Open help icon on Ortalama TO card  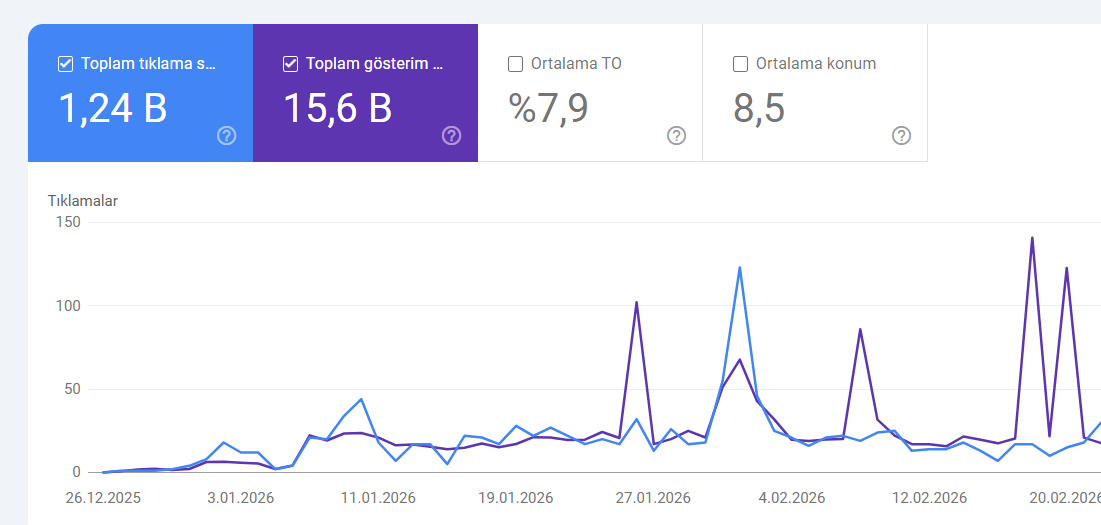[677, 136]
